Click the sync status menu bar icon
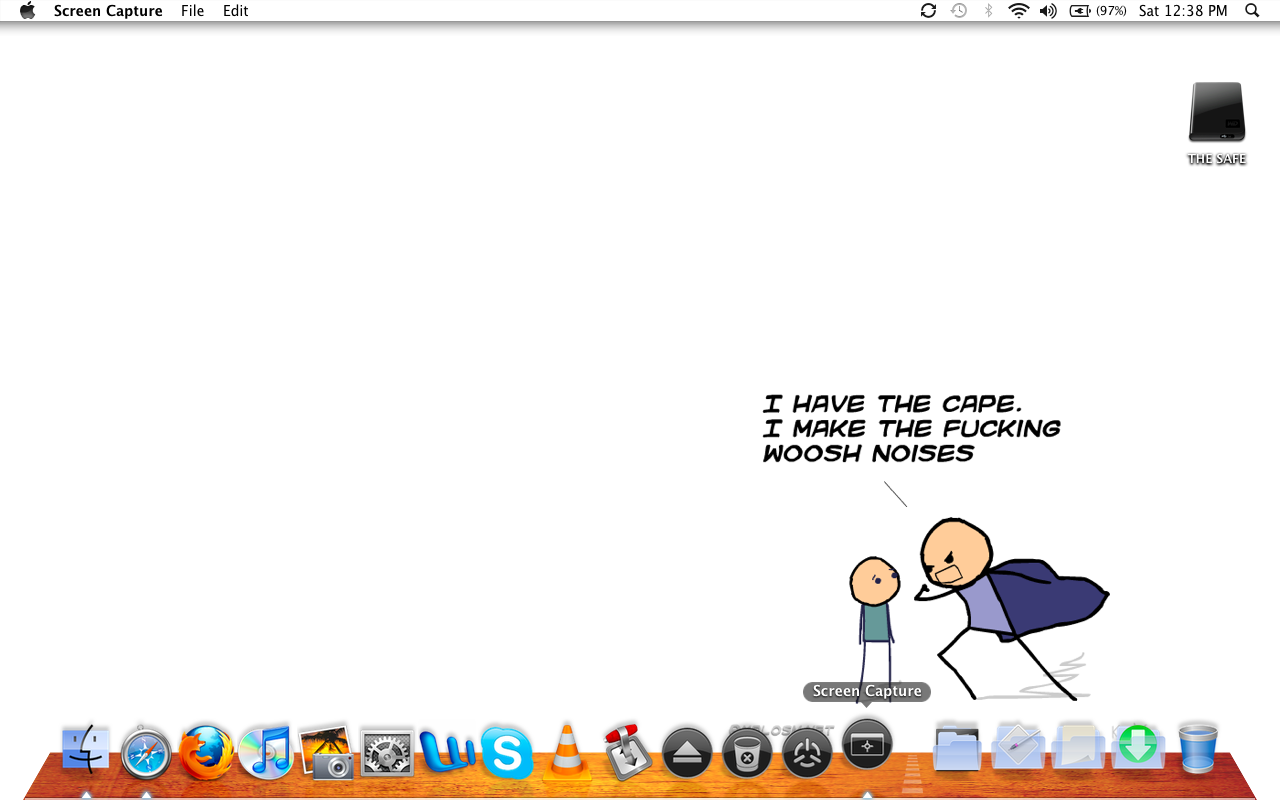 (x=928, y=11)
